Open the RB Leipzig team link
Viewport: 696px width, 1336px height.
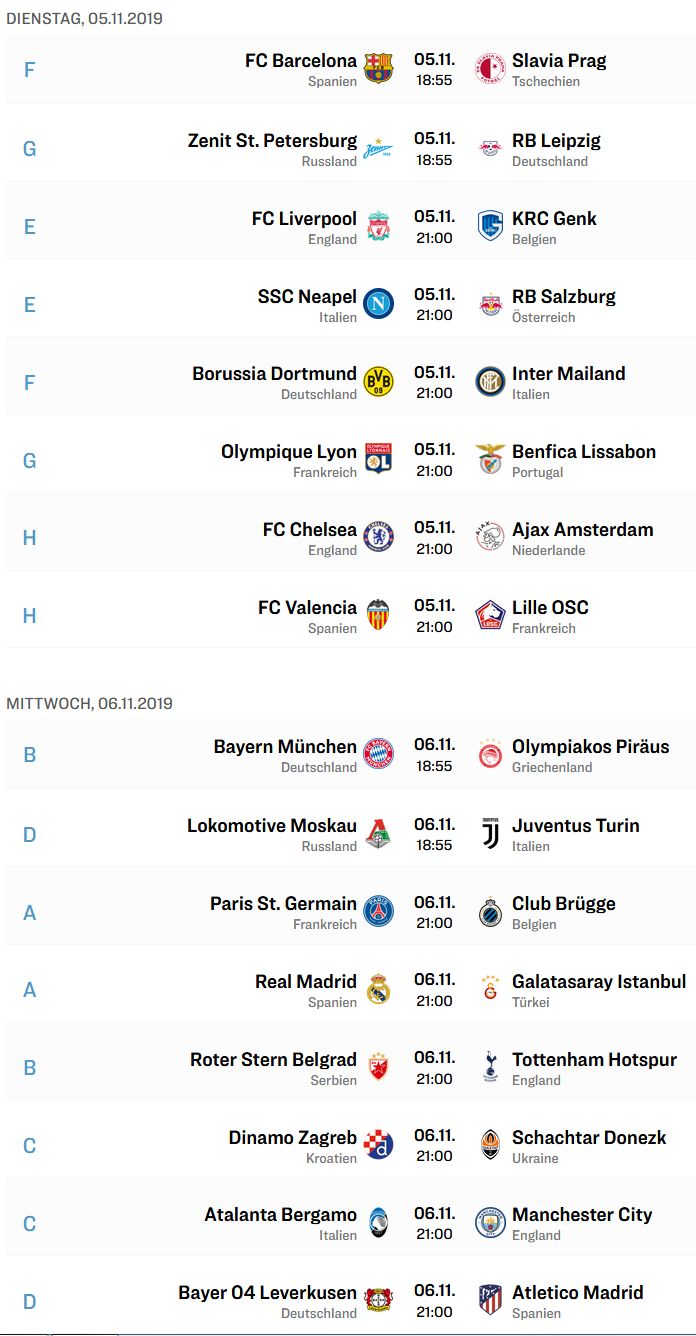tap(556, 140)
